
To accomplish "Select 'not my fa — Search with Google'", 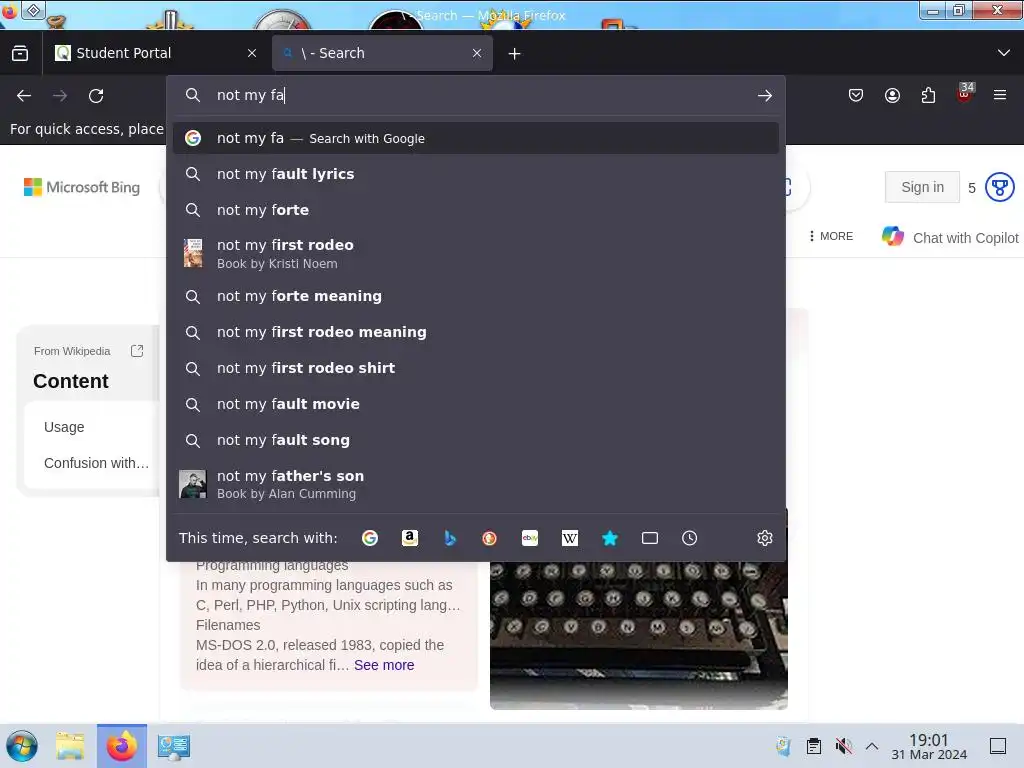I will [475, 138].
